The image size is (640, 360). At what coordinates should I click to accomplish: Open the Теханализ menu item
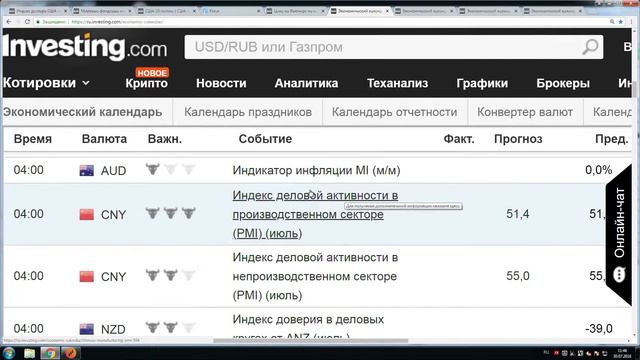[x=397, y=83]
